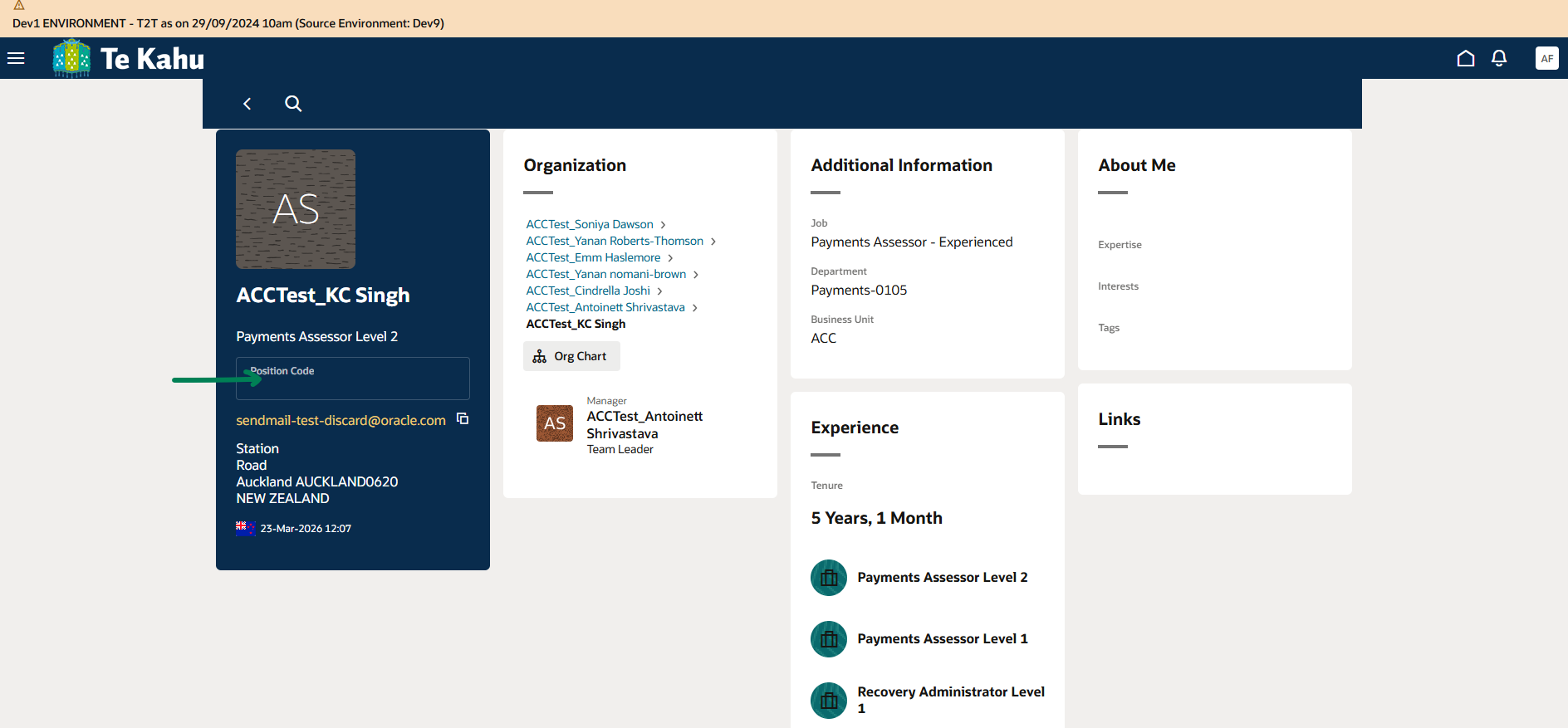Click the Organization card heading
The width and height of the screenshot is (1568, 728).
point(575,165)
